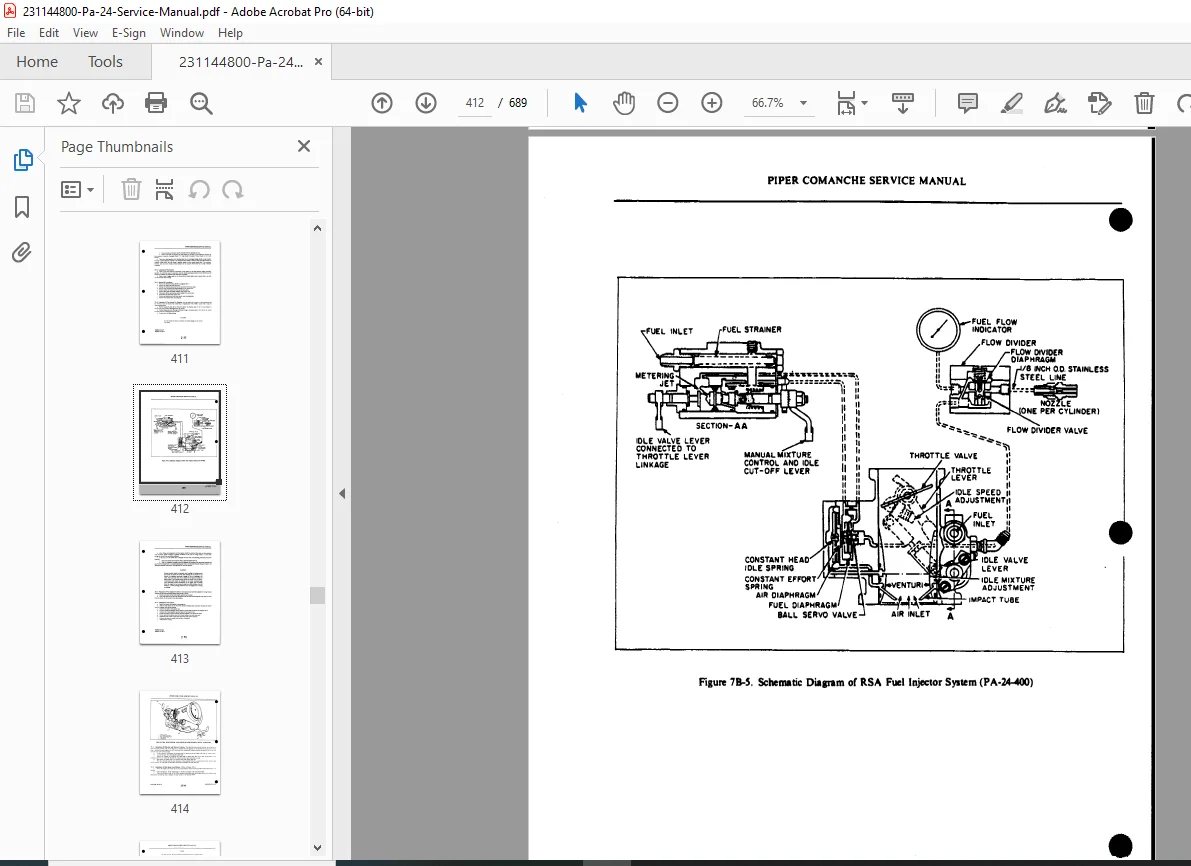The image size is (1191, 866).
Task: Rotate page counterclockwise in thumbnails panel
Action: coord(199,189)
